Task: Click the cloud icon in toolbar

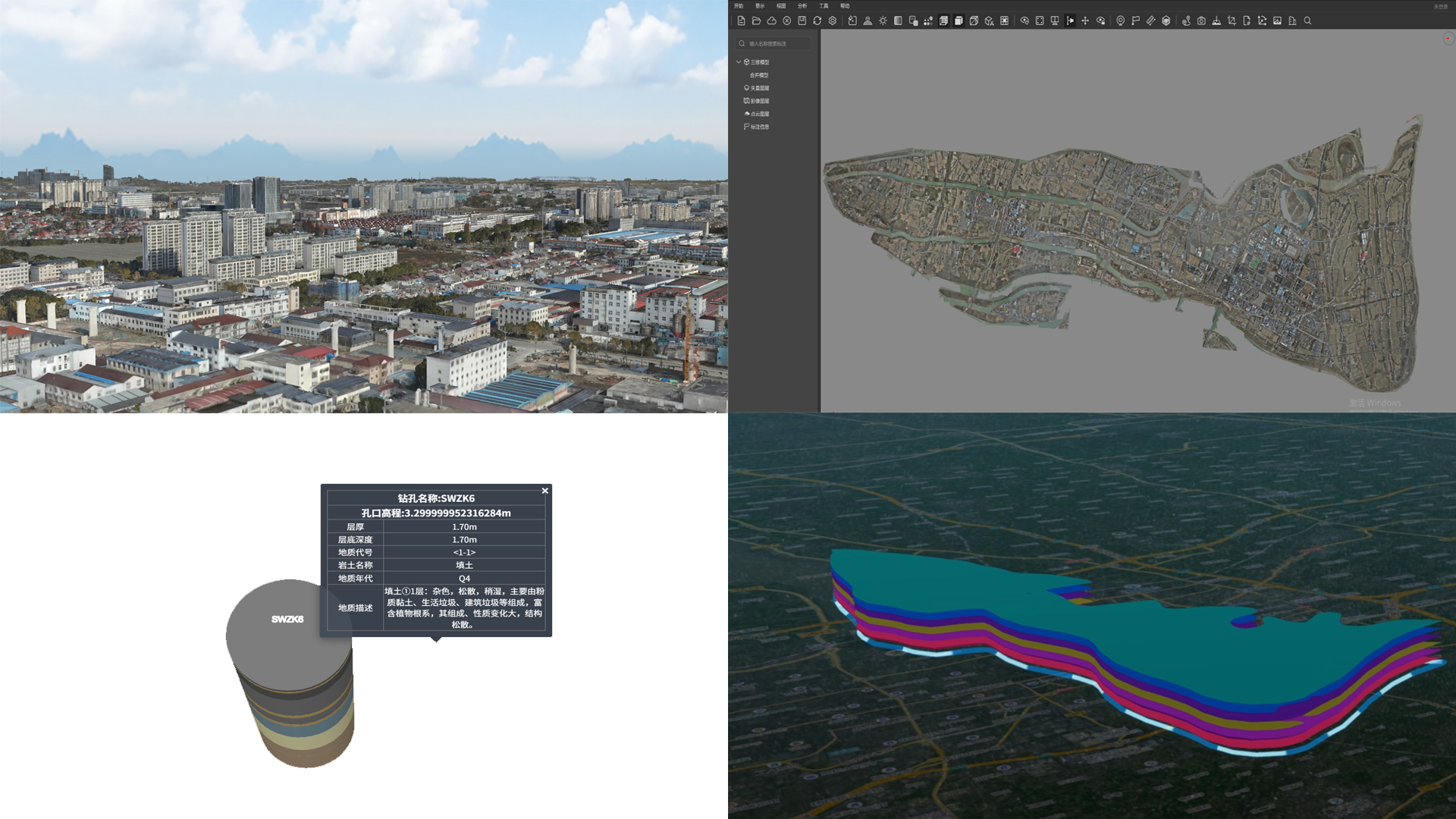Action: click(x=771, y=20)
